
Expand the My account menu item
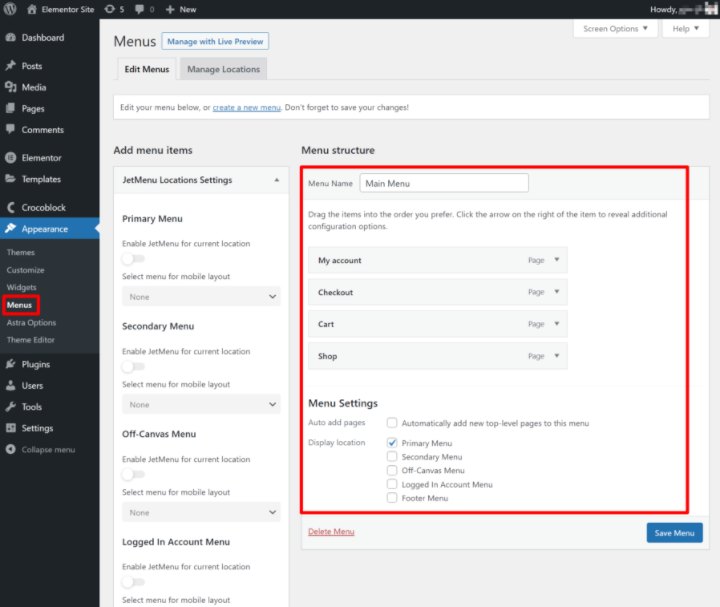(557, 260)
